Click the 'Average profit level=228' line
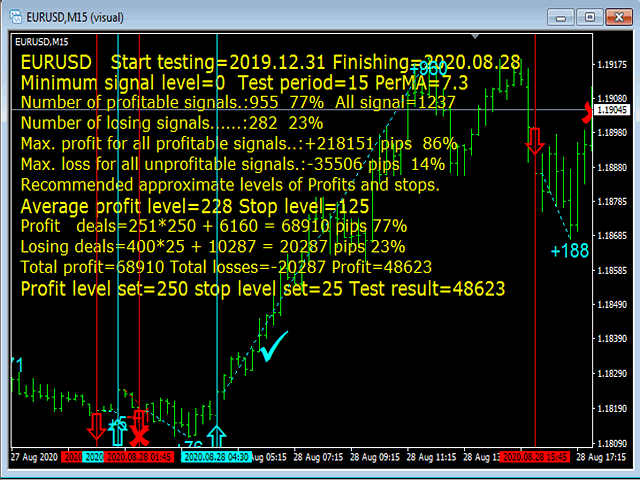Image resolution: width=640 pixels, height=480 pixels. coord(195,207)
